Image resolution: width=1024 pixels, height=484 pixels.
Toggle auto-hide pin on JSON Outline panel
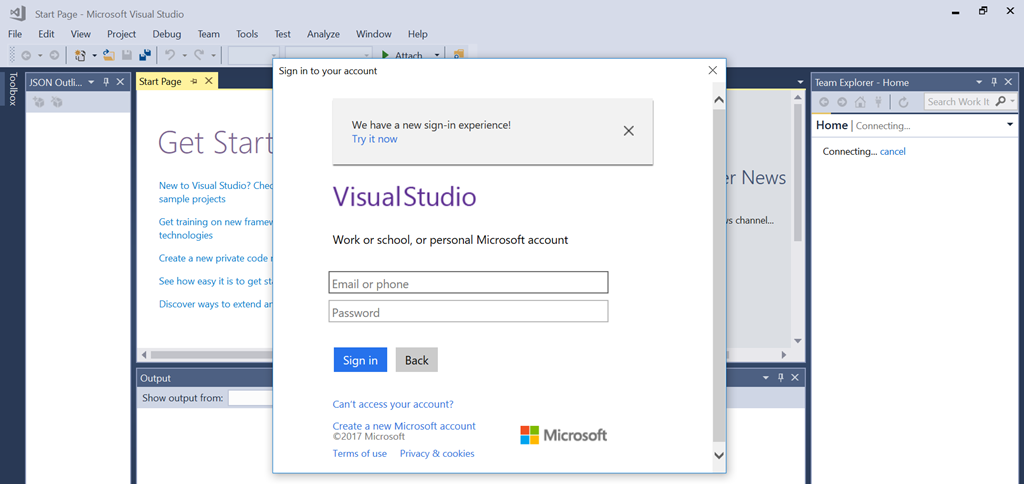106,82
